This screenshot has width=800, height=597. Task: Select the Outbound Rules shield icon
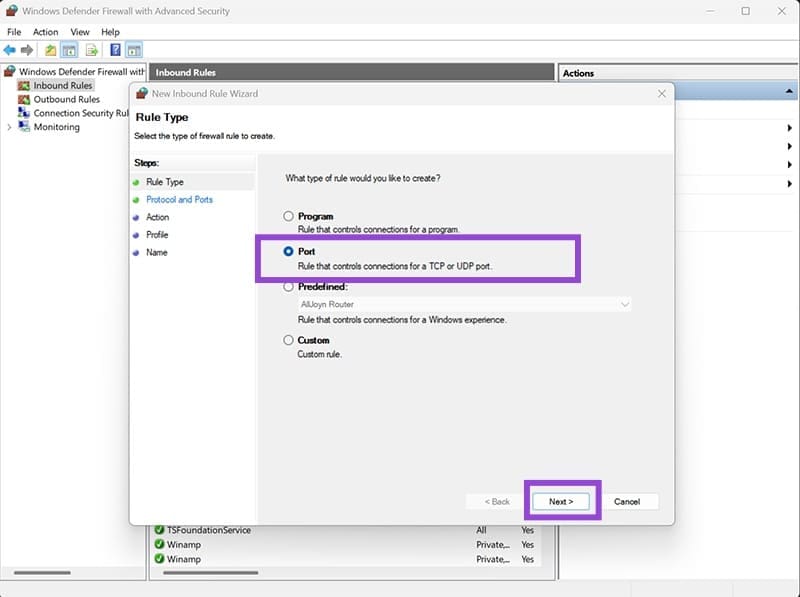(23, 99)
